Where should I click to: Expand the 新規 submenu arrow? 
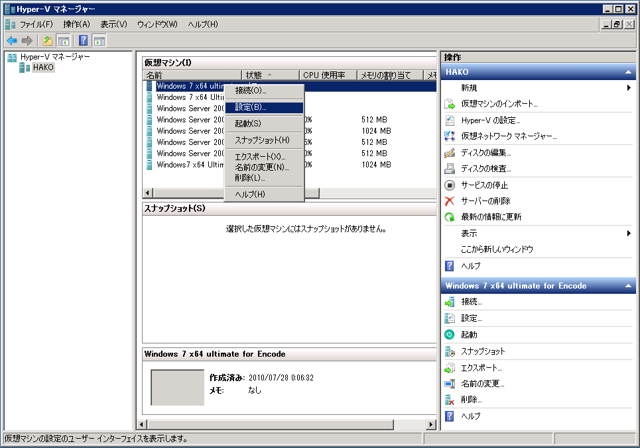[629, 88]
